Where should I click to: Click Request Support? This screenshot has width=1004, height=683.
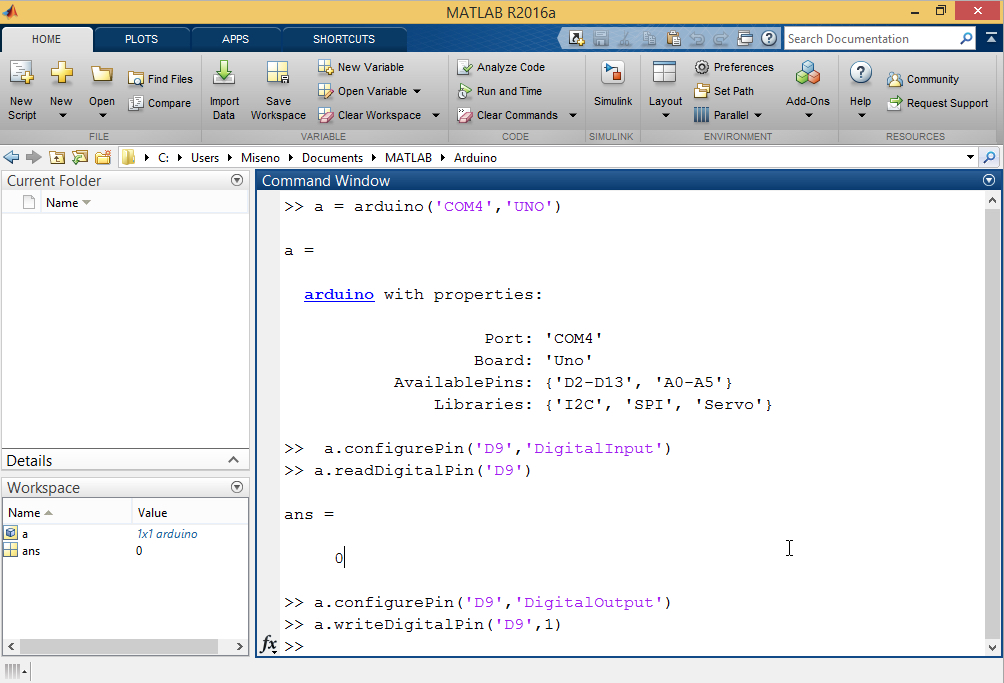[x=937, y=103]
